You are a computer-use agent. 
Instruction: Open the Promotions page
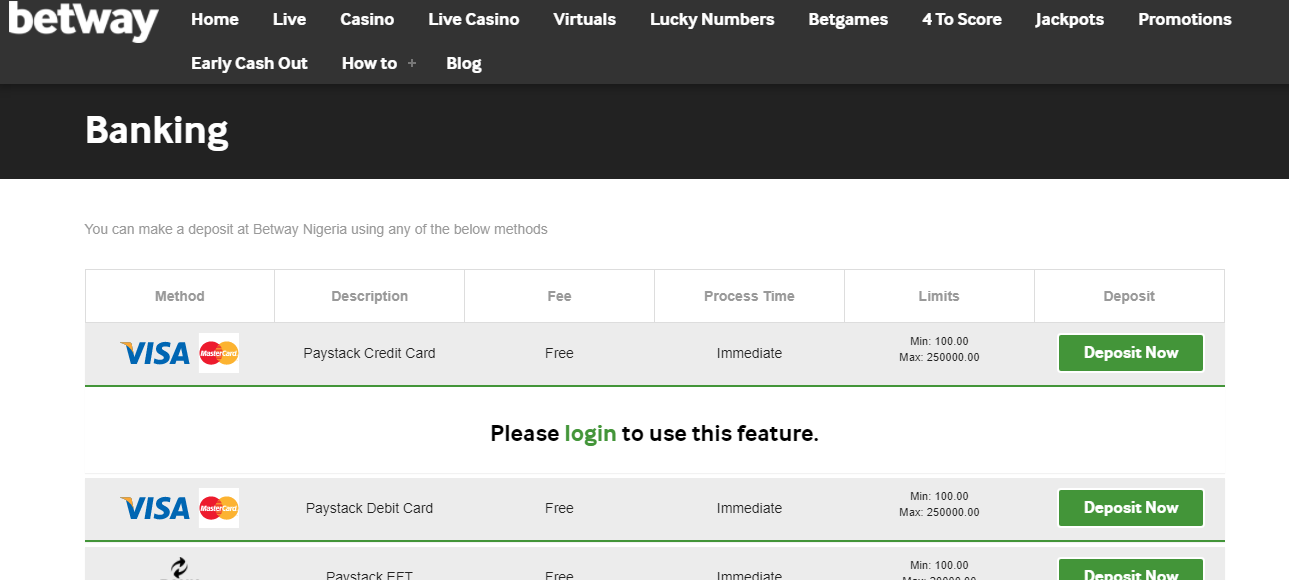coord(1185,19)
